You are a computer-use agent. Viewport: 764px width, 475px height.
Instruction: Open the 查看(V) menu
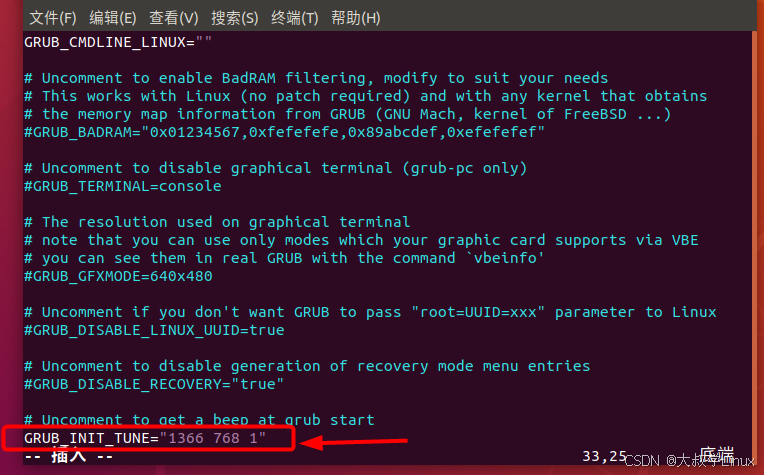[173, 18]
